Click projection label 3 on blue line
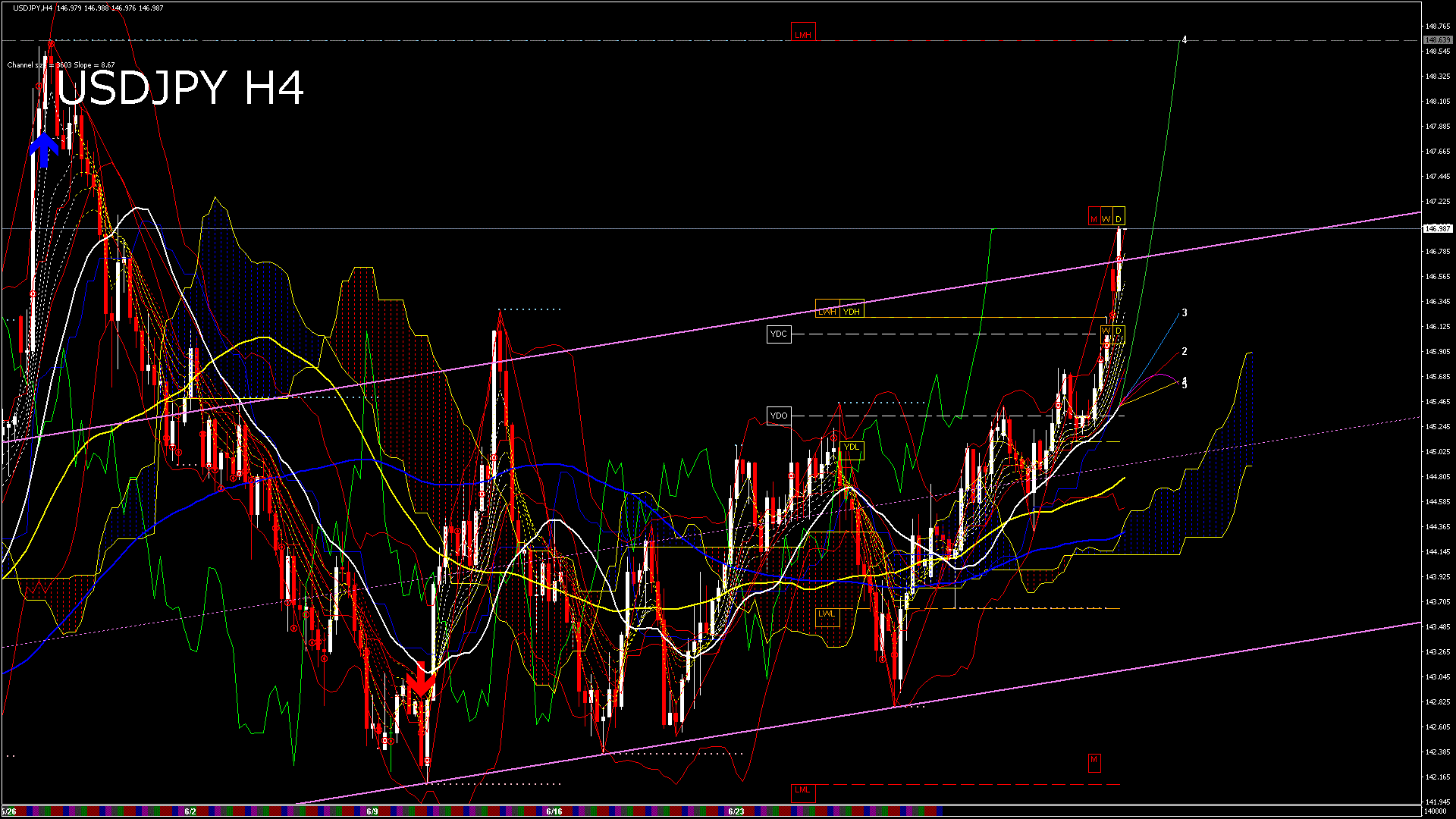 [1185, 312]
